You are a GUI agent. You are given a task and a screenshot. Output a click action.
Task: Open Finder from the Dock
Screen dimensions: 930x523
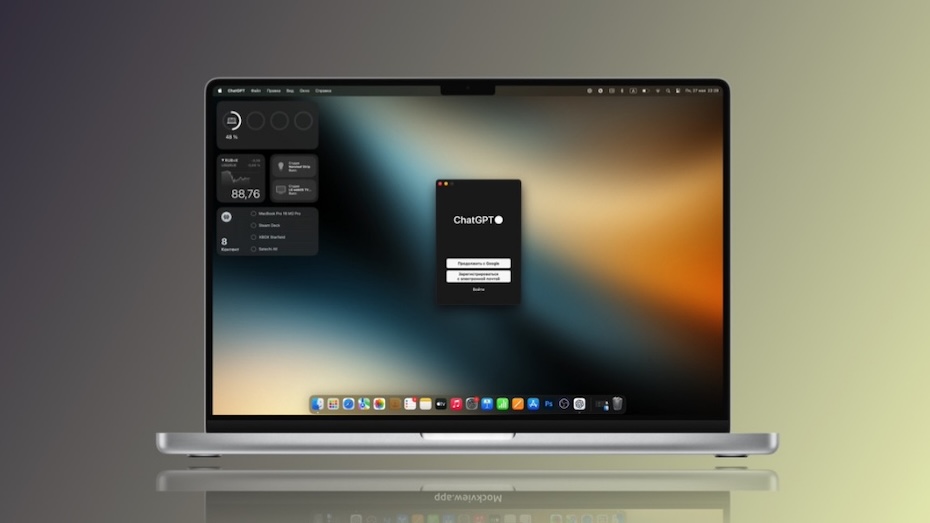(318, 404)
